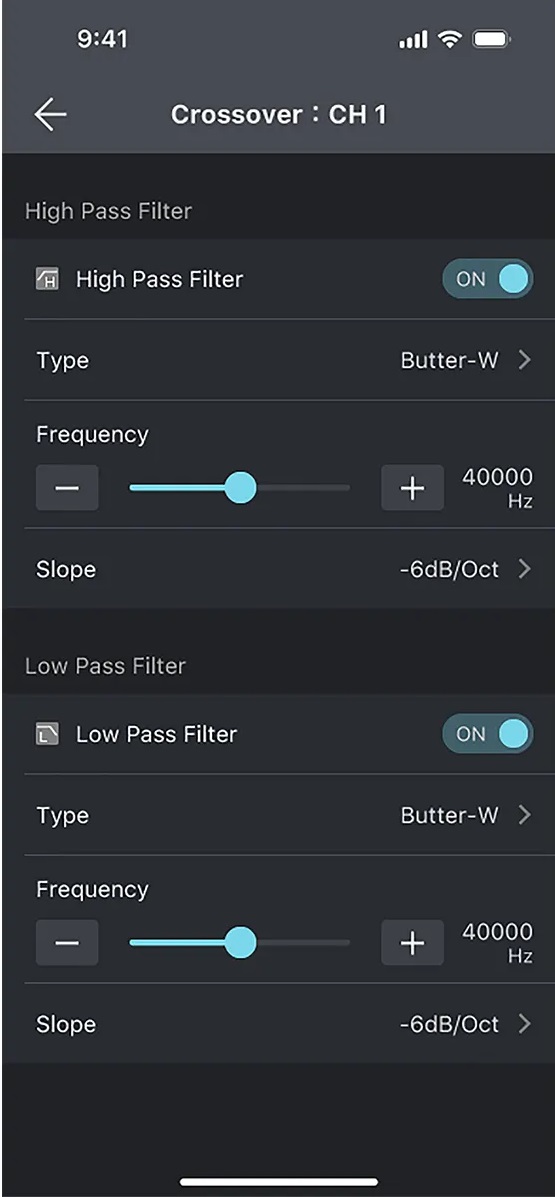
Task: Tap the back arrow icon
Action: 50,115
